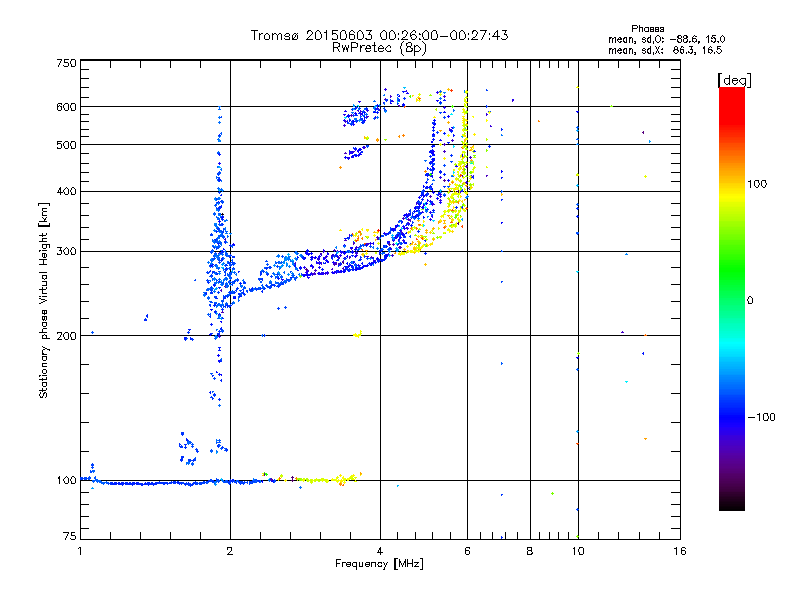Viewport: 800px width, 600px height.
Task: Click the y-axis label '200'
Action: [x=66, y=335]
